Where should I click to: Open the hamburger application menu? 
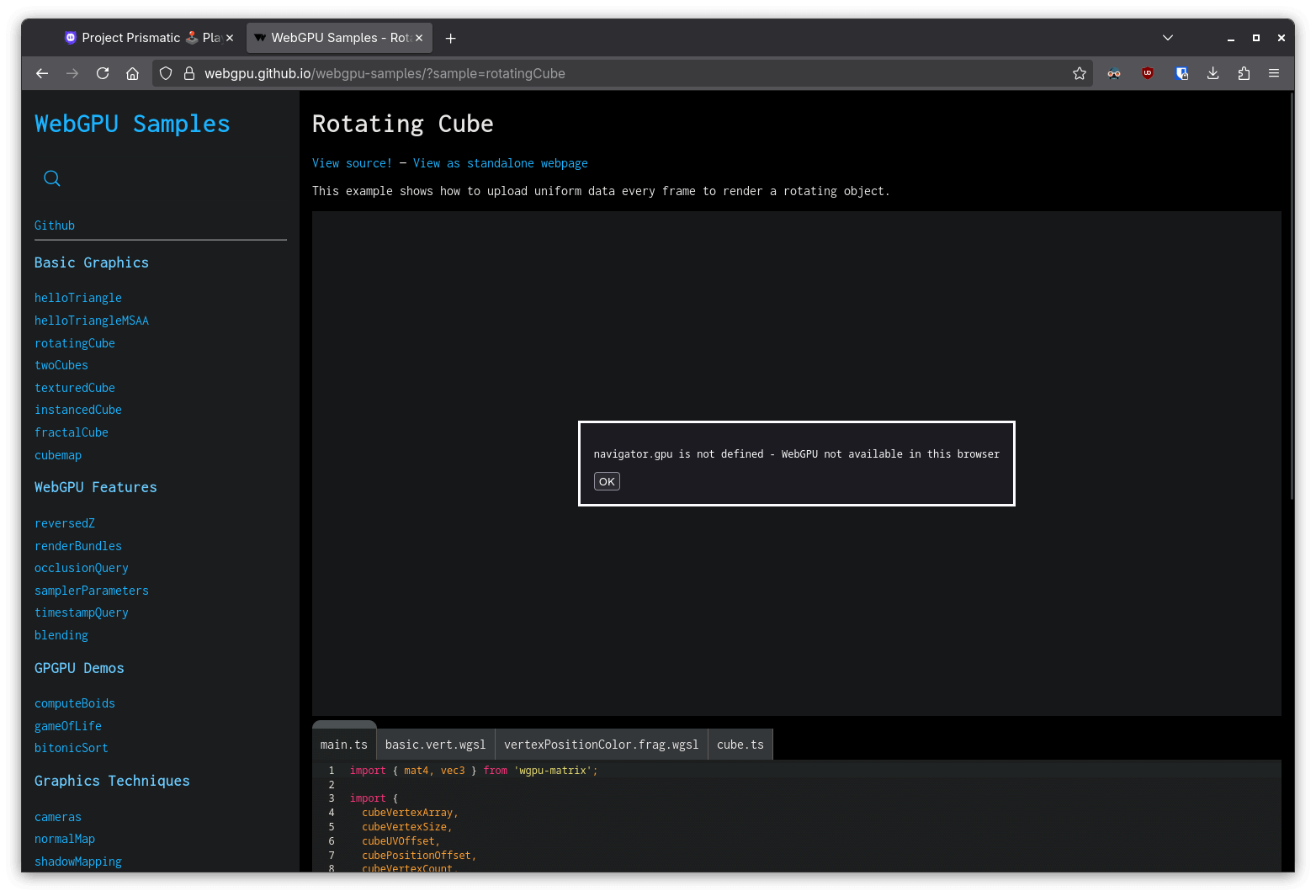(1274, 73)
